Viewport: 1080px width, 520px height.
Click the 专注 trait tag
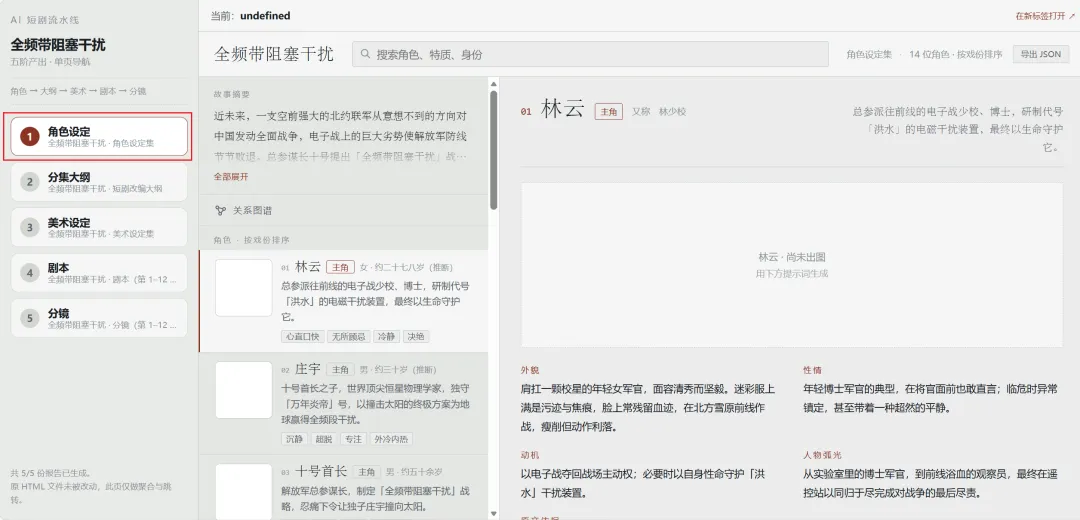click(x=353, y=439)
